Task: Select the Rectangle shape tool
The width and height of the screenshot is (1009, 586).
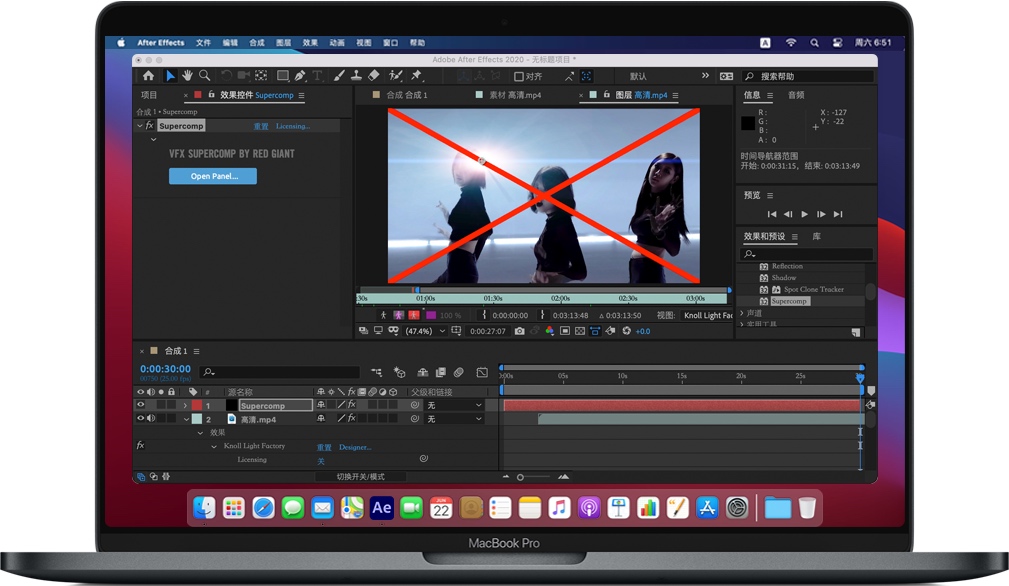Action: [284, 75]
